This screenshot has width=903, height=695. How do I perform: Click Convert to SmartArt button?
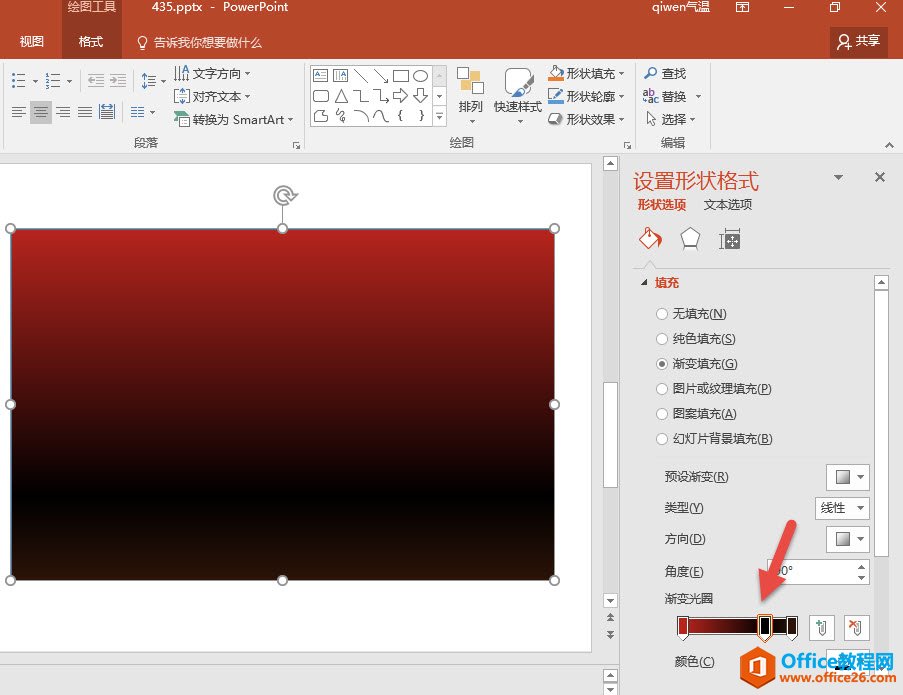click(234, 120)
